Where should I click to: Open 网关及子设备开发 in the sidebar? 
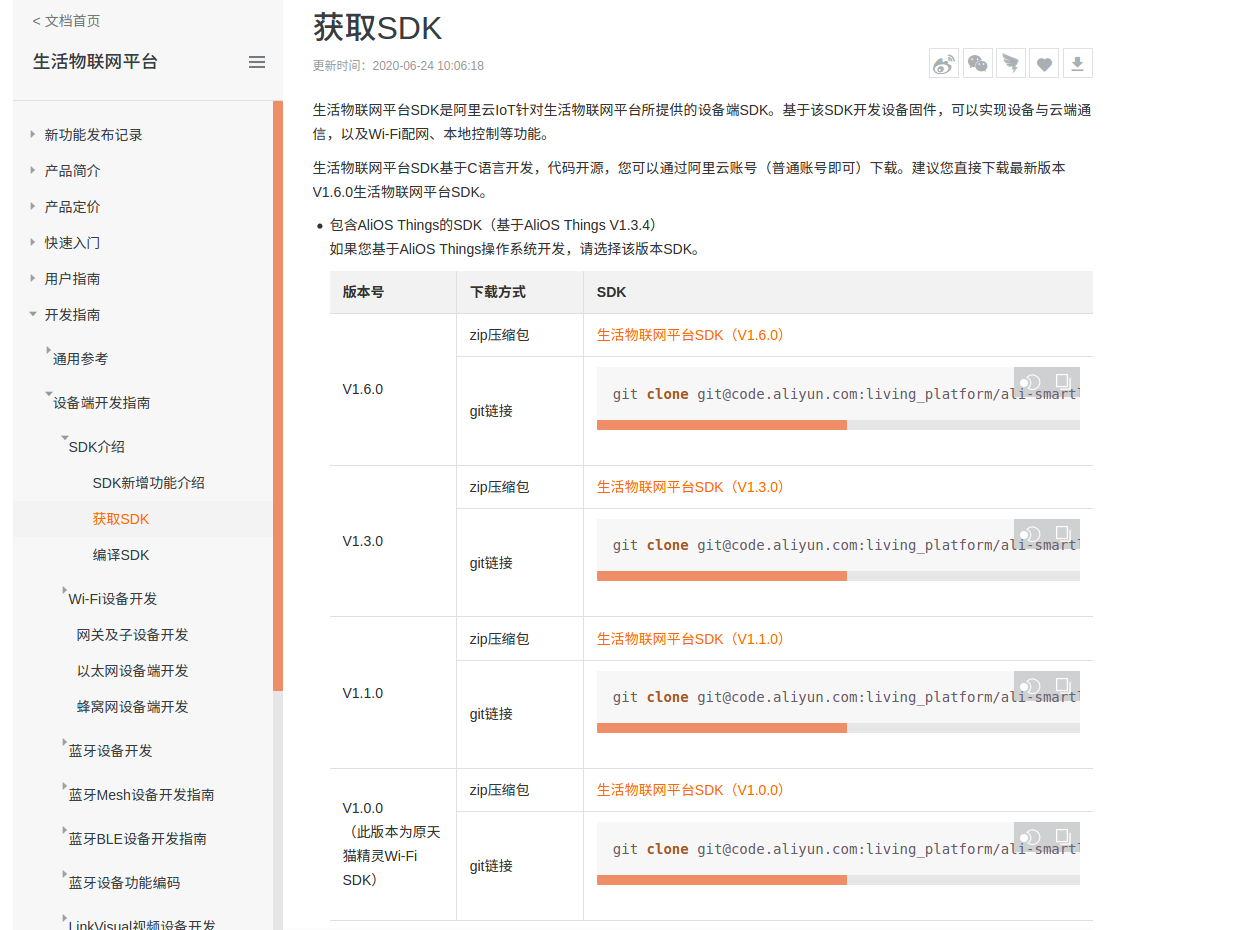pyautogui.click(x=132, y=635)
